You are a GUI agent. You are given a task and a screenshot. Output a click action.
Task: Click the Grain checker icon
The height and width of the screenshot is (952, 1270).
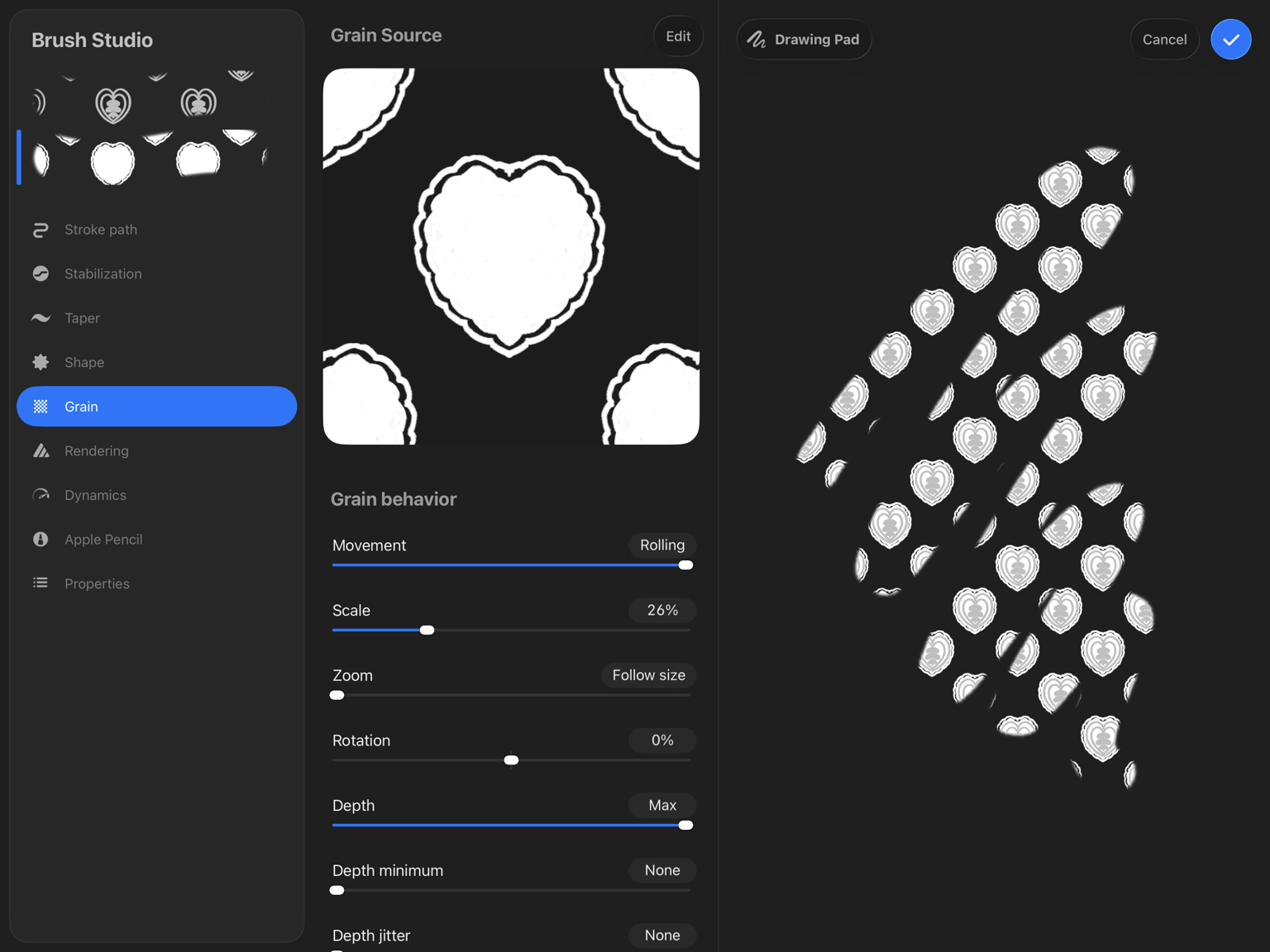[x=41, y=407]
